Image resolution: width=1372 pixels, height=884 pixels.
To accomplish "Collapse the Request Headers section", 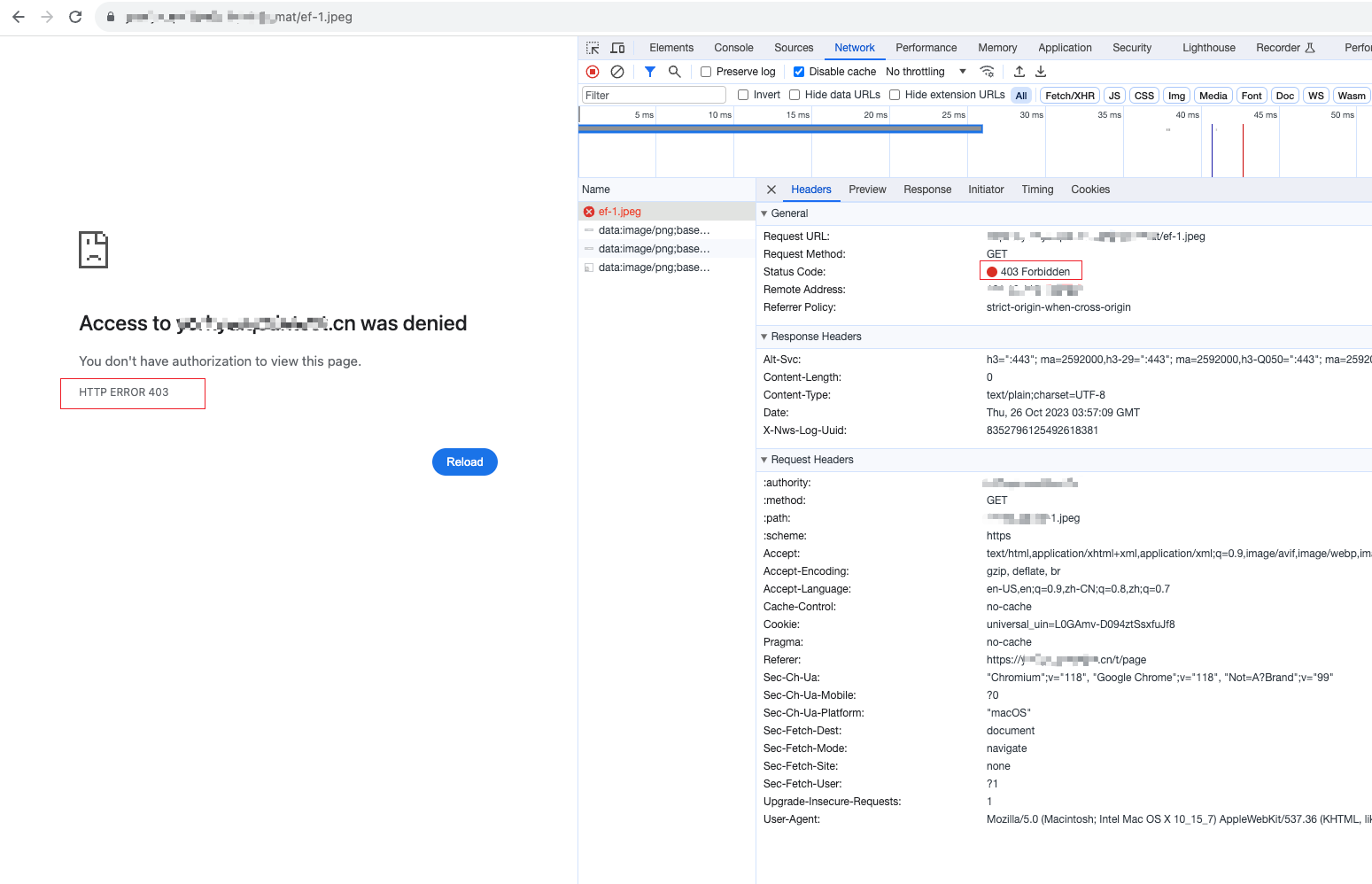I will click(764, 460).
